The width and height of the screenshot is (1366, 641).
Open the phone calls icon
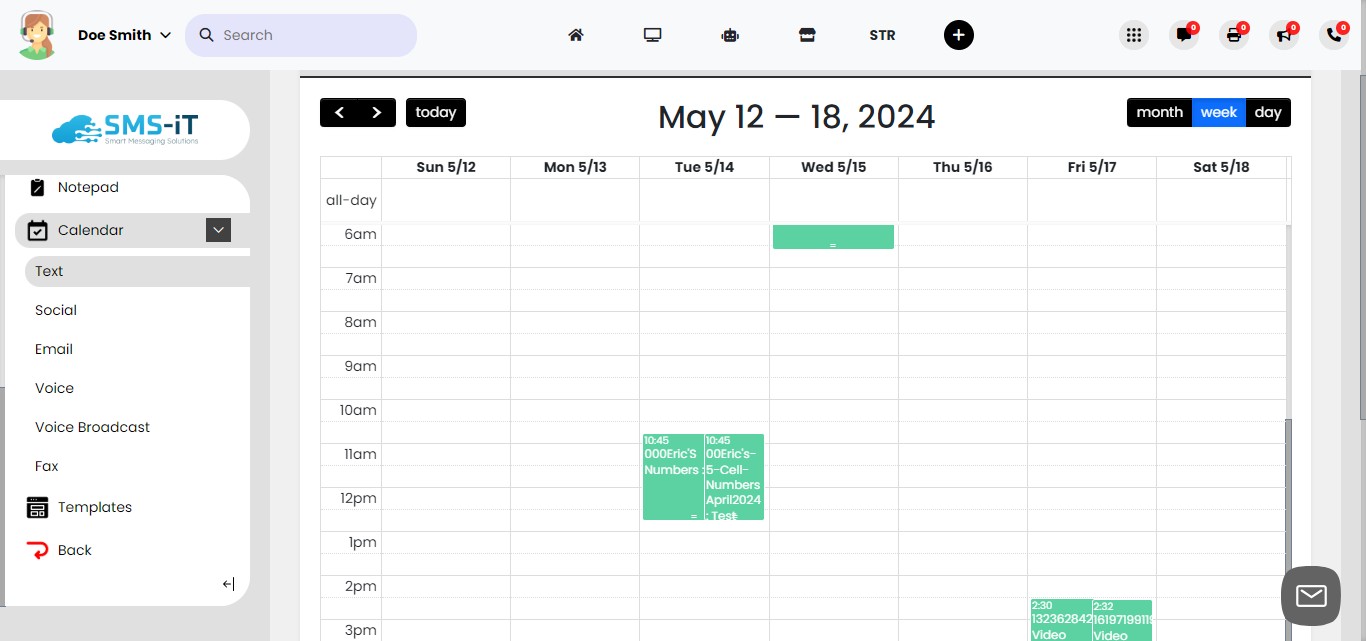[x=1332, y=35]
